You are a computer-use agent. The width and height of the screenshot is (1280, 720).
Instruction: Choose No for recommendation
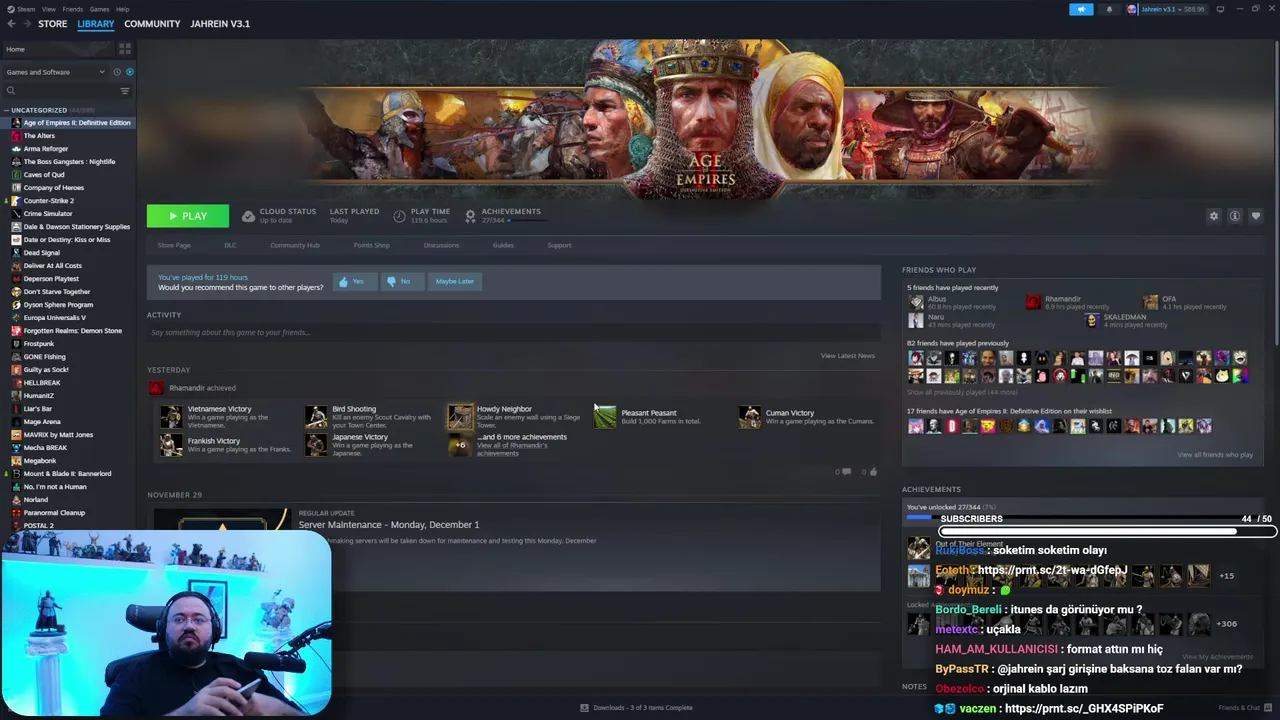pos(401,282)
